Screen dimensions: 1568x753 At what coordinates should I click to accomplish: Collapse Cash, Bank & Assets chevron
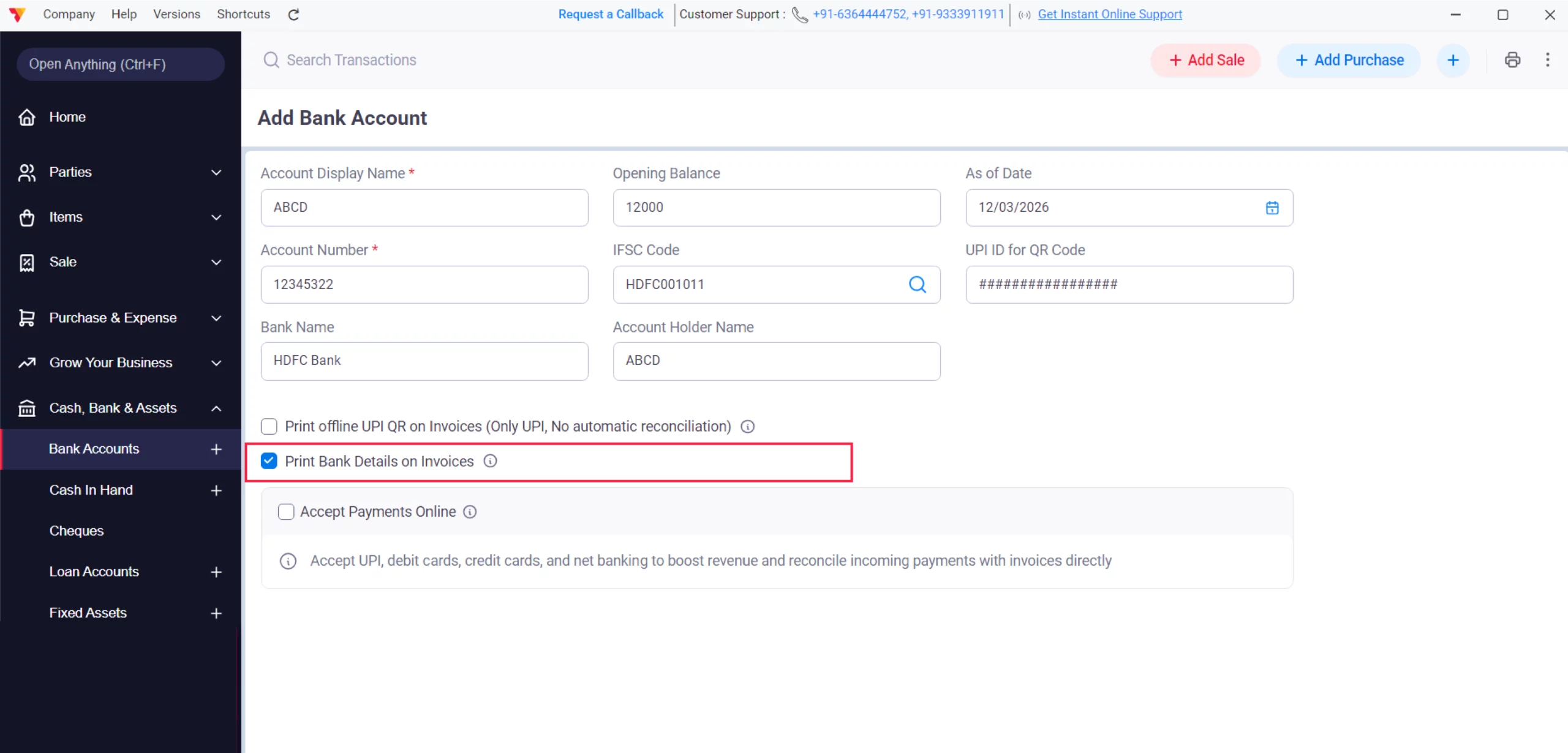click(x=216, y=408)
